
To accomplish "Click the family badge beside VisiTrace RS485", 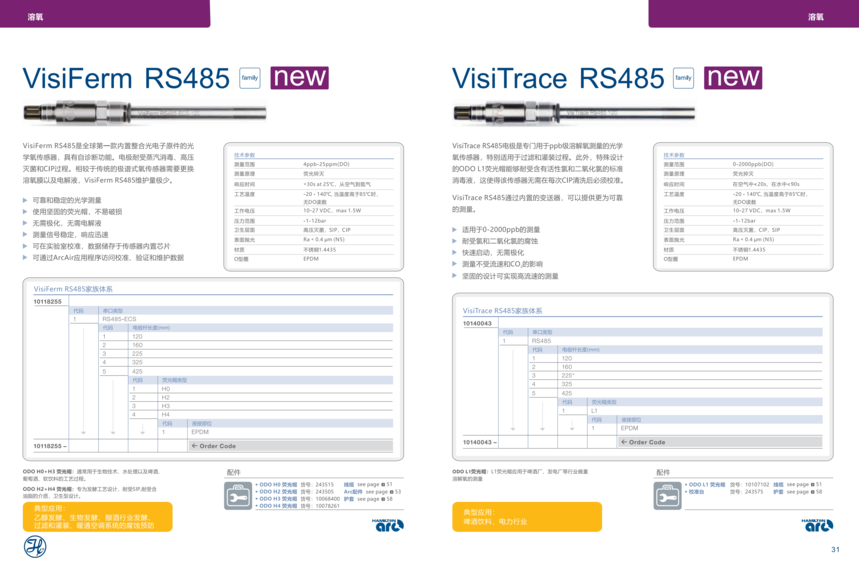I will click(683, 78).
